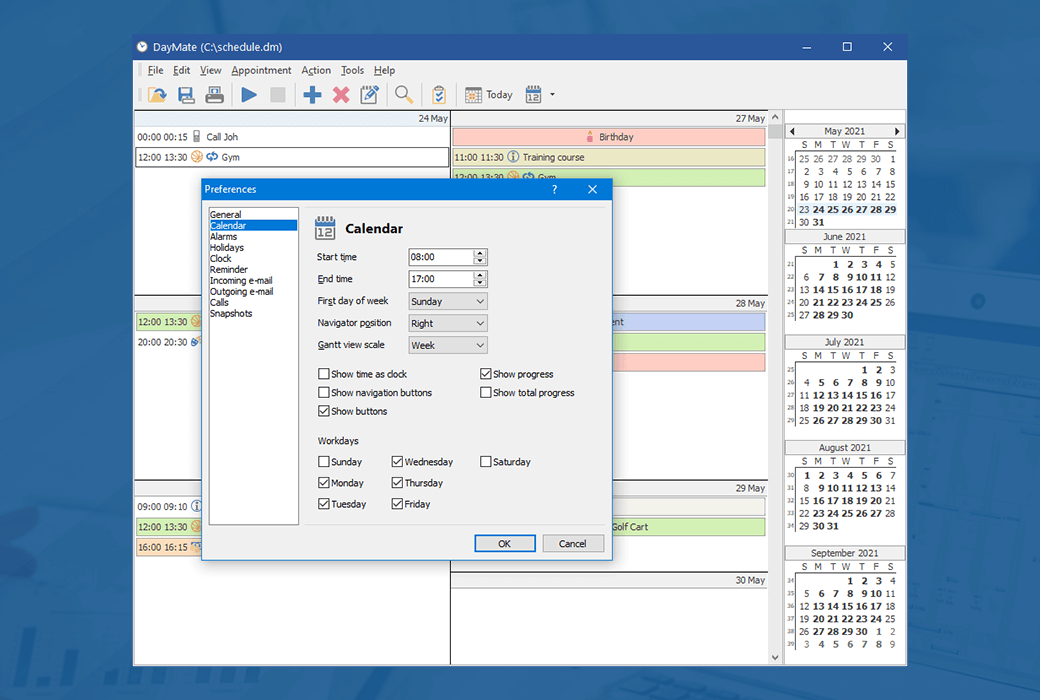Open the View menu

click(x=210, y=70)
